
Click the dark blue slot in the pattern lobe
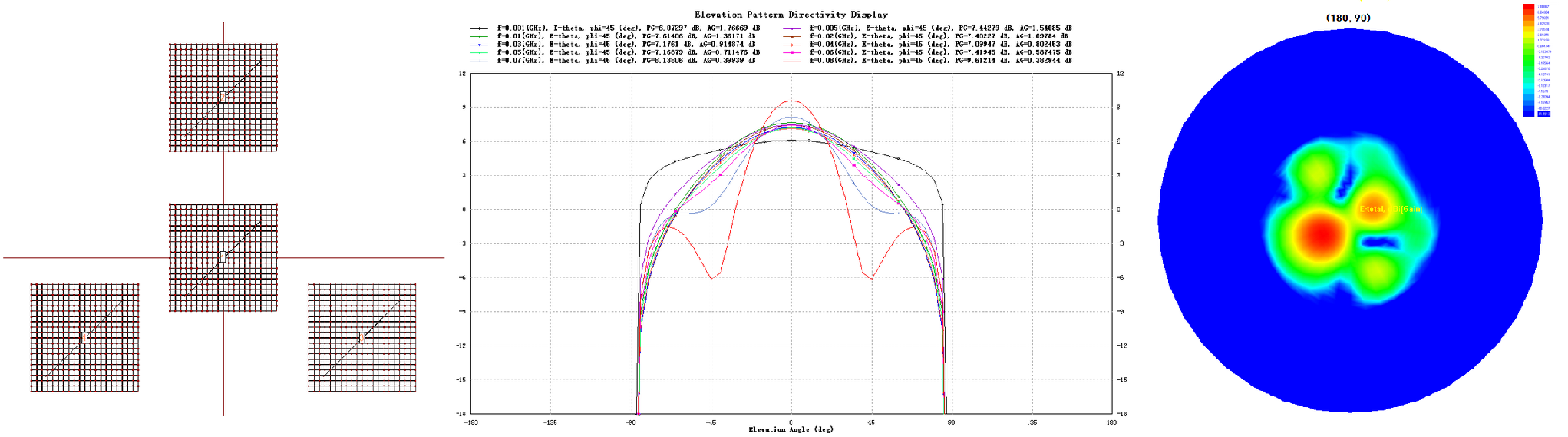(1381, 243)
